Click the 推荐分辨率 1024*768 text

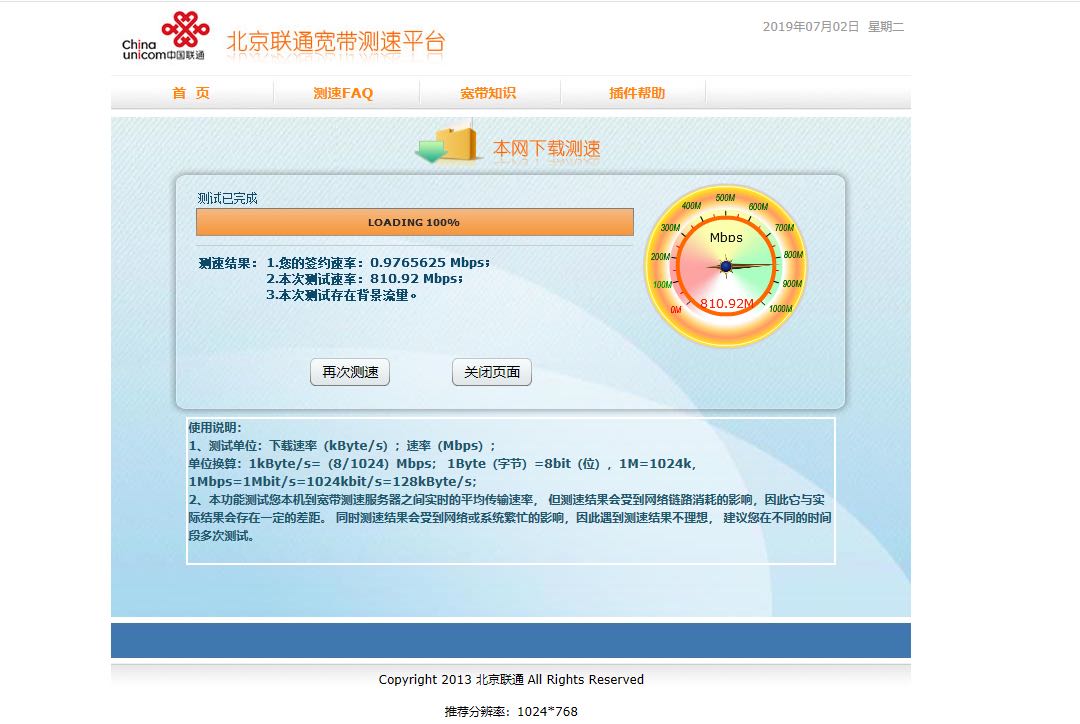(x=511, y=712)
